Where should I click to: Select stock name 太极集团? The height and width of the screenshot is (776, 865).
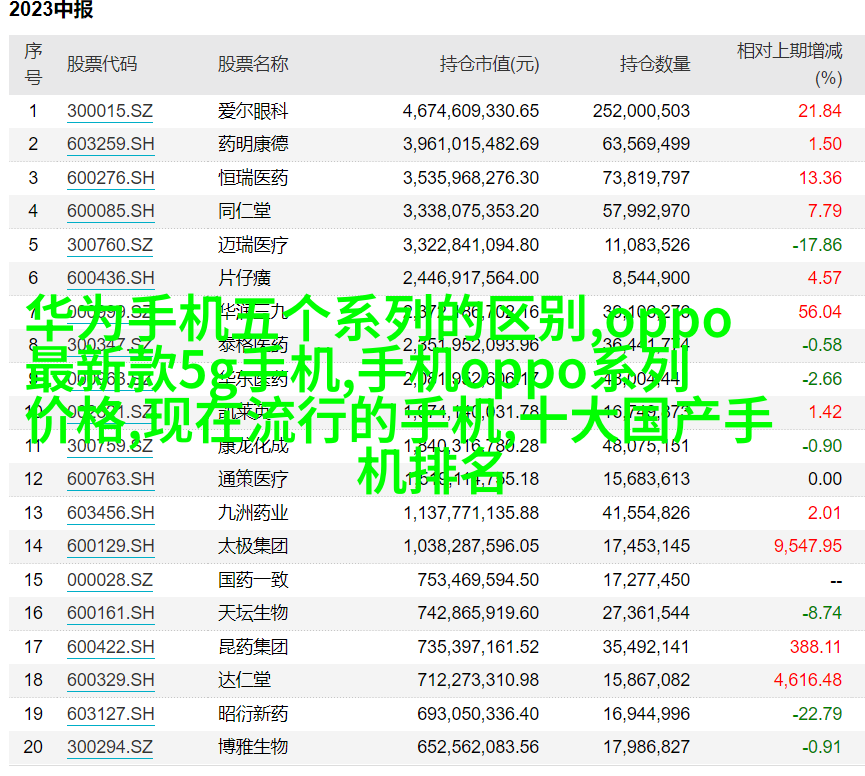[253, 546]
